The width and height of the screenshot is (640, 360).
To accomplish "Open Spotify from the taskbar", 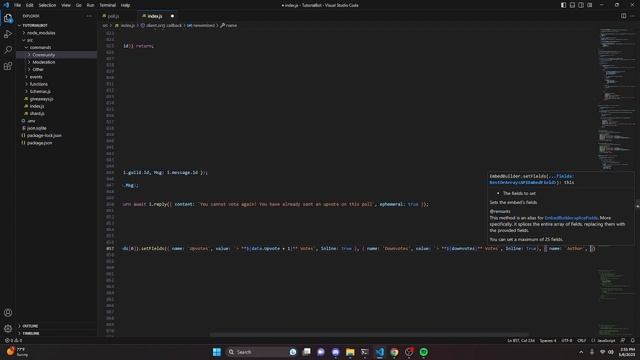I will point(424,352).
